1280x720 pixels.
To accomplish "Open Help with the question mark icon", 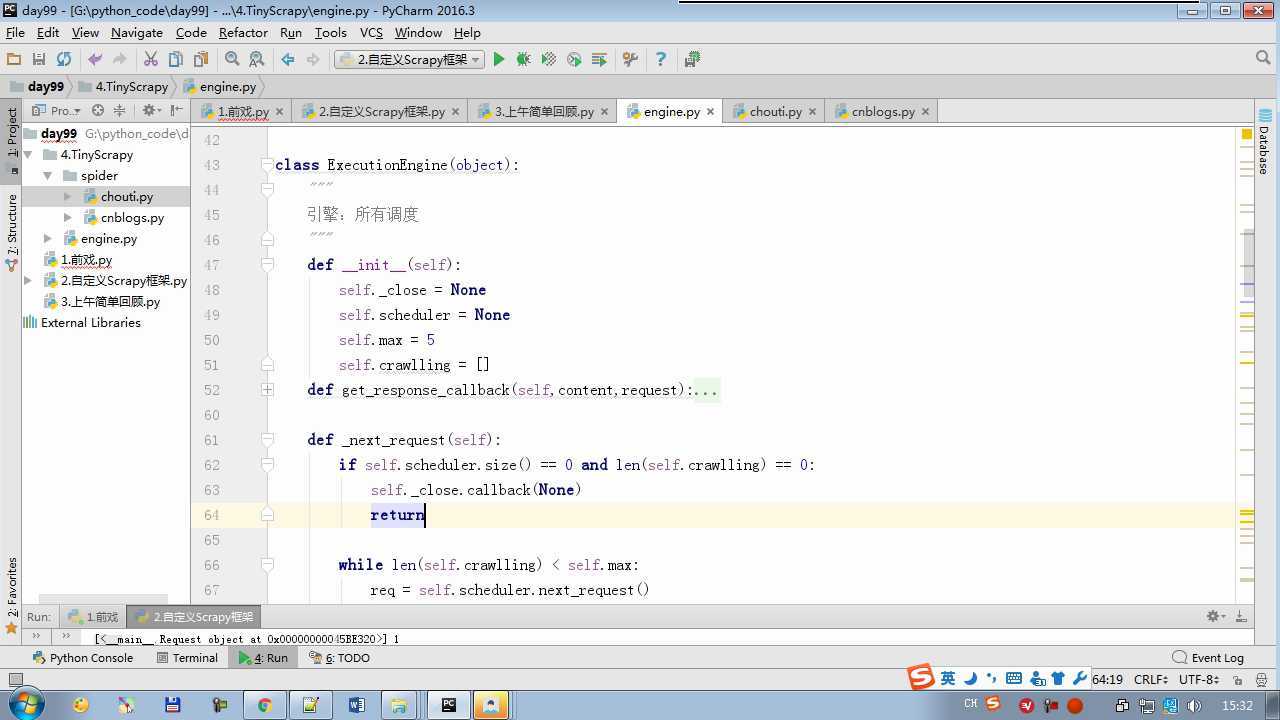I will tap(660, 60).
